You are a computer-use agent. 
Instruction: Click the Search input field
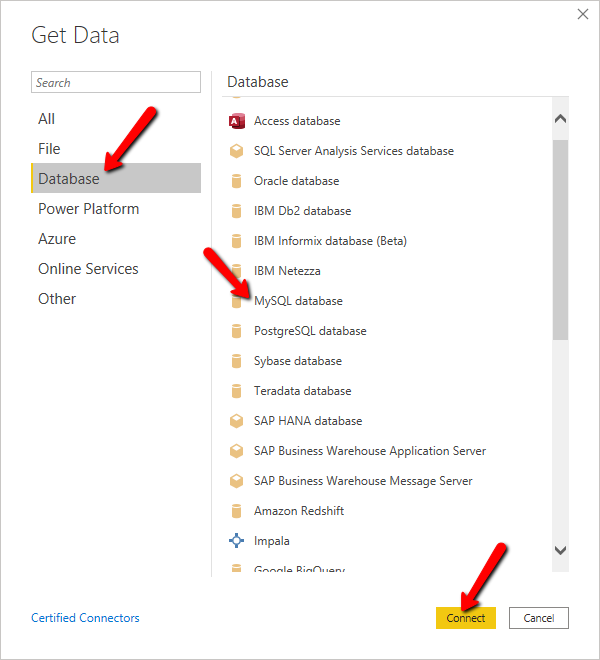[116, 82]
